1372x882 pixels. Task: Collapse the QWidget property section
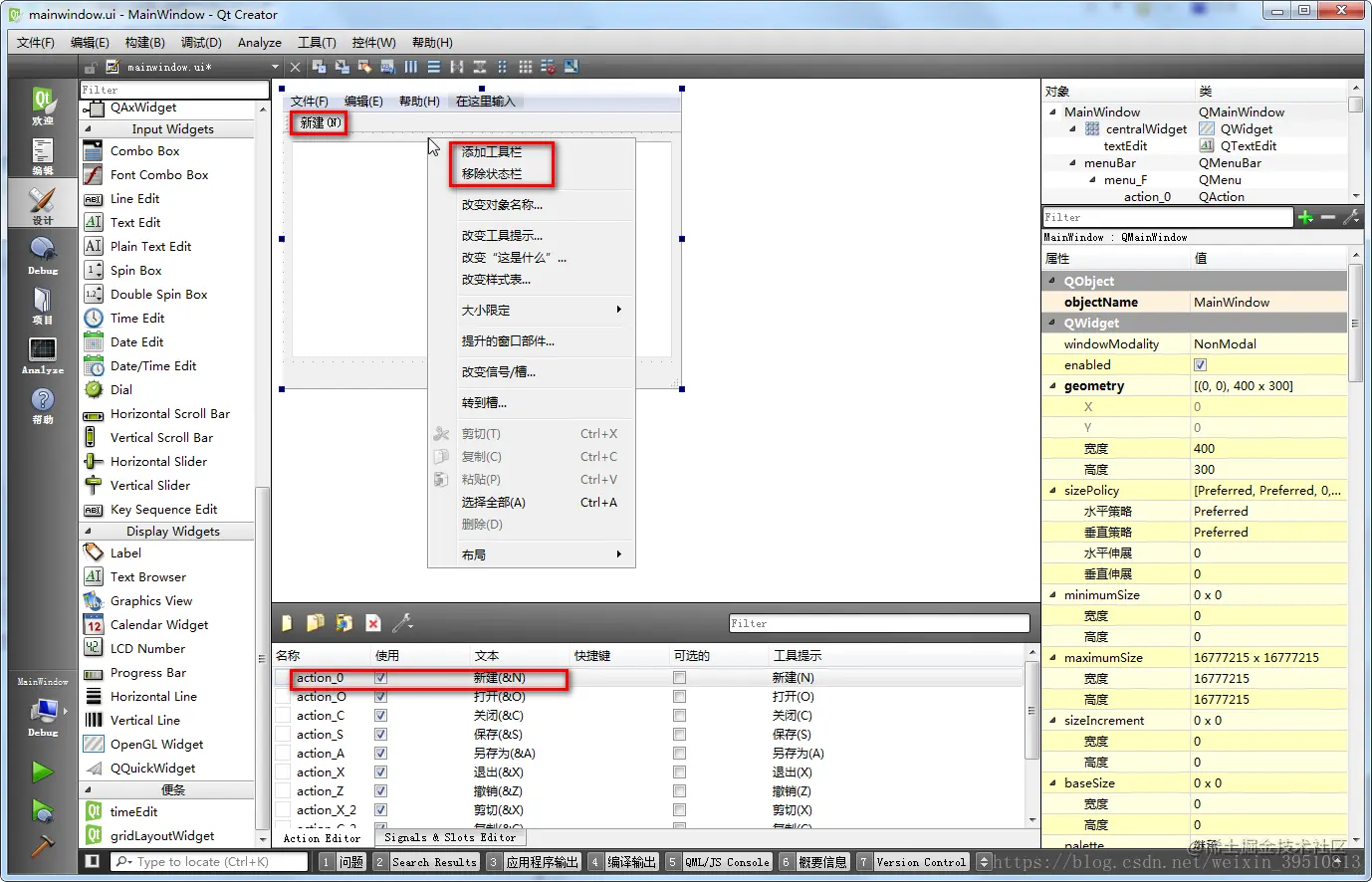point(1053,323)
